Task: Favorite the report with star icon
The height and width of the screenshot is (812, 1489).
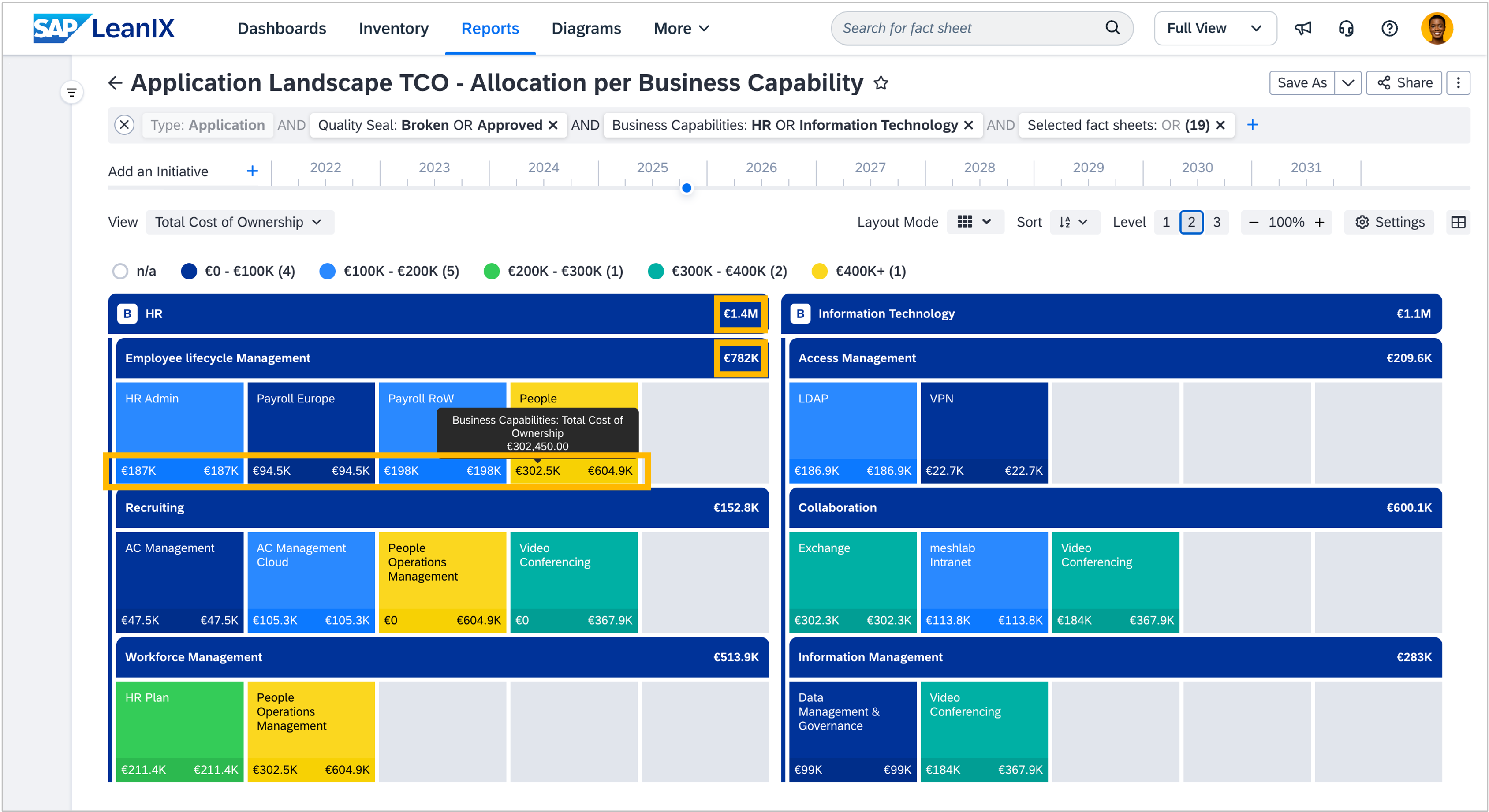Action: click(x=881, y=83)
